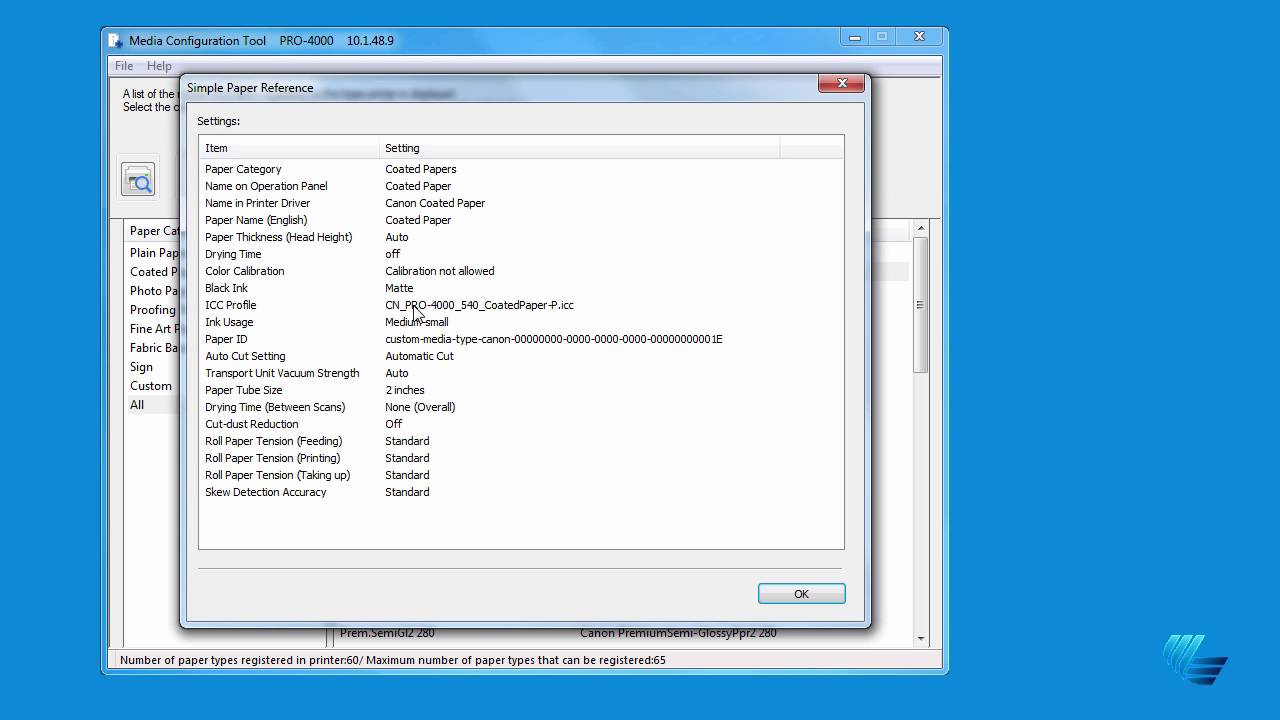Image resolution: width=1280 pixels, height=720 pixels.
Task: Select Roll Paper Tension (Taking up) row
Action: pos(520,475)
